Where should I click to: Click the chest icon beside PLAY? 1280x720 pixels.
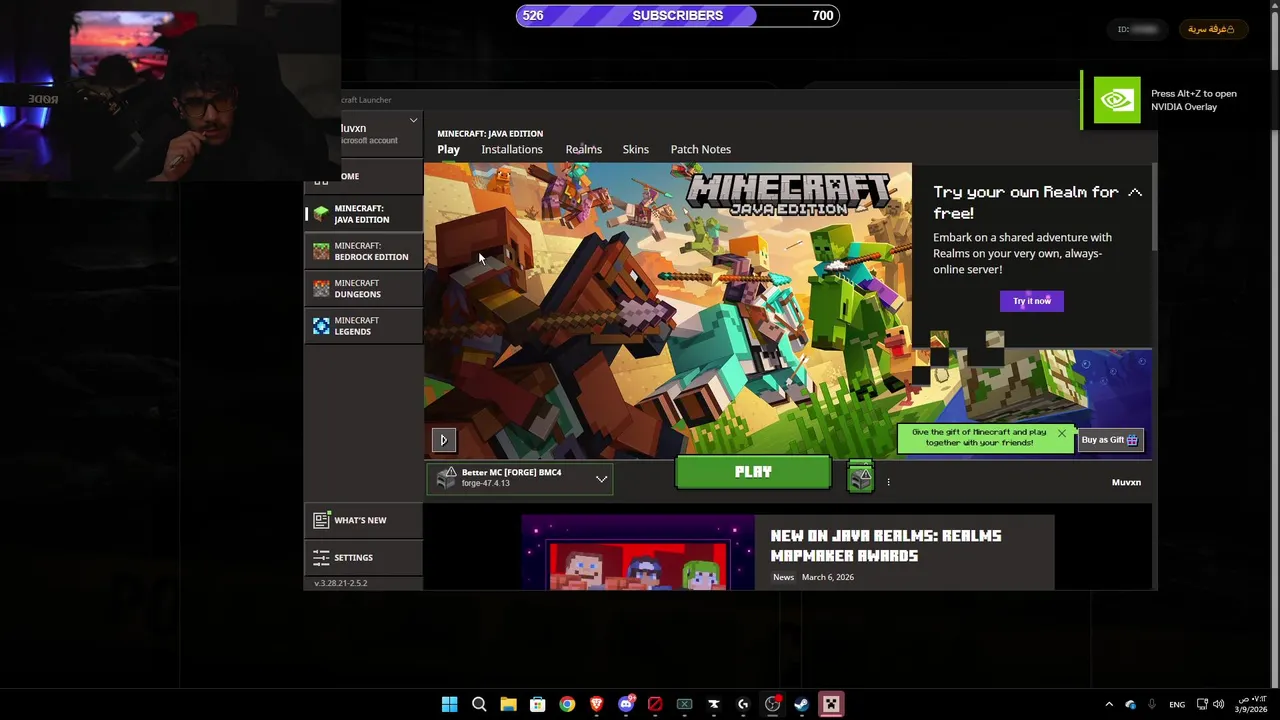(x=861, y=478)
